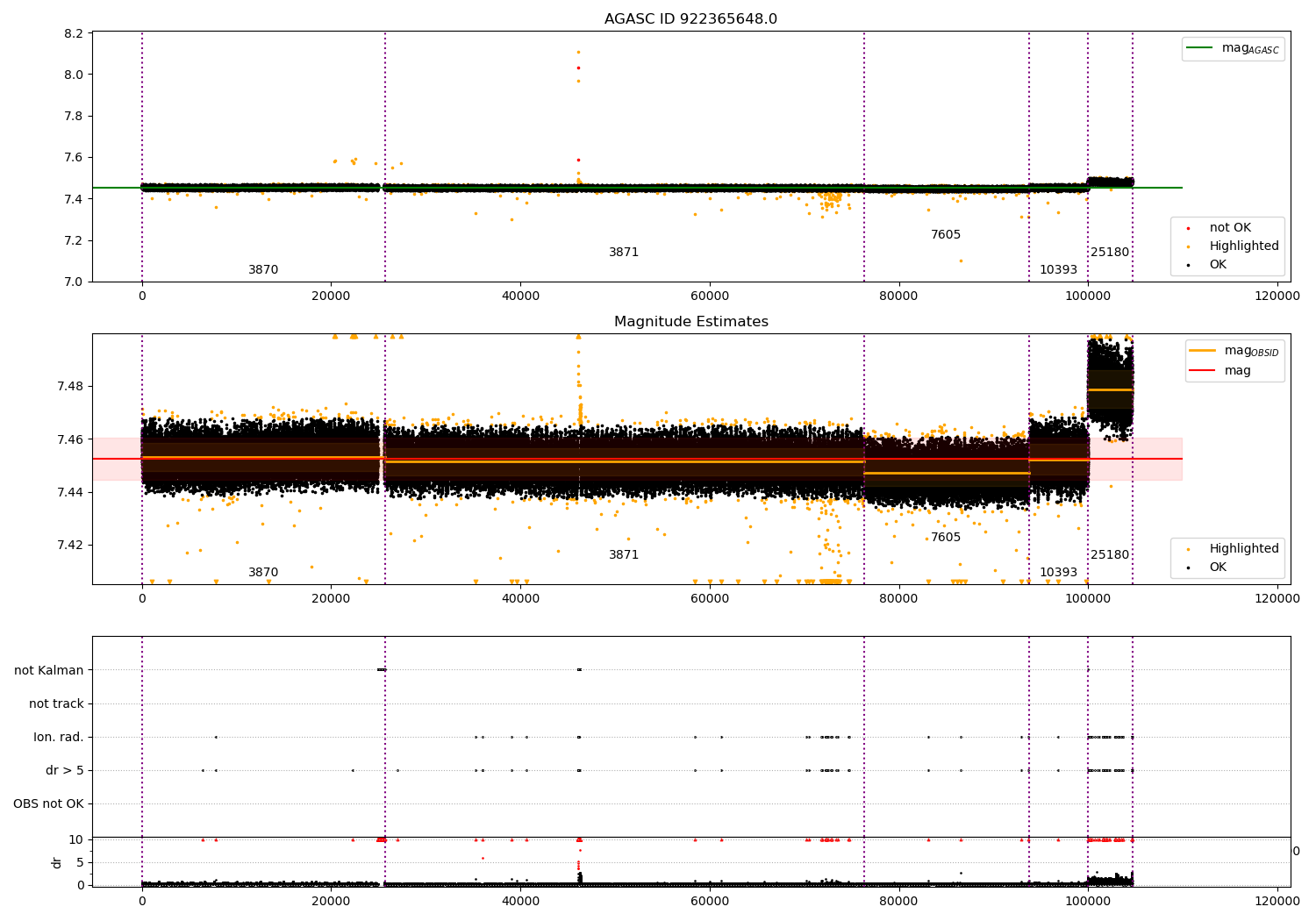Click OBSID label 3871 in the top plot
This screenshot has width=1316, height=921.
point(624,253)
